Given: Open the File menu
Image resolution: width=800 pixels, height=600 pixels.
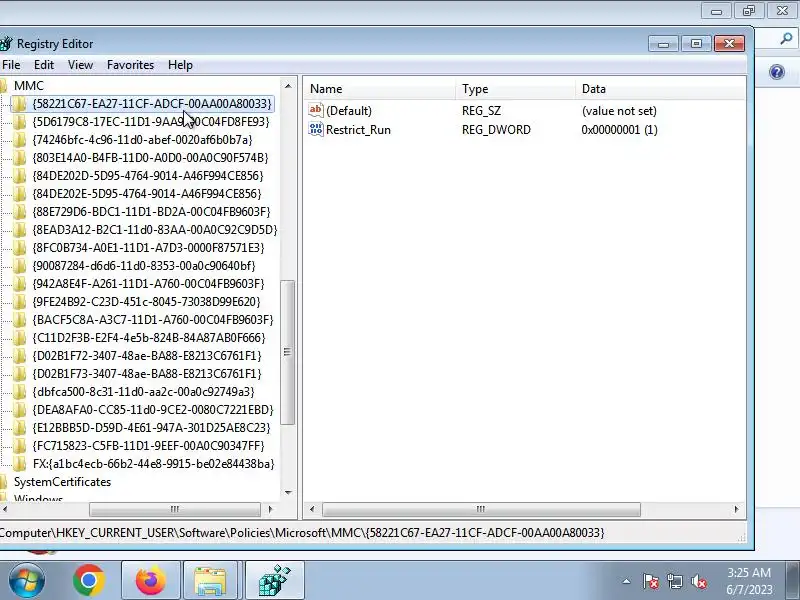Looking at the screenshot, I should pyautogui.click(x=11, y=65).
